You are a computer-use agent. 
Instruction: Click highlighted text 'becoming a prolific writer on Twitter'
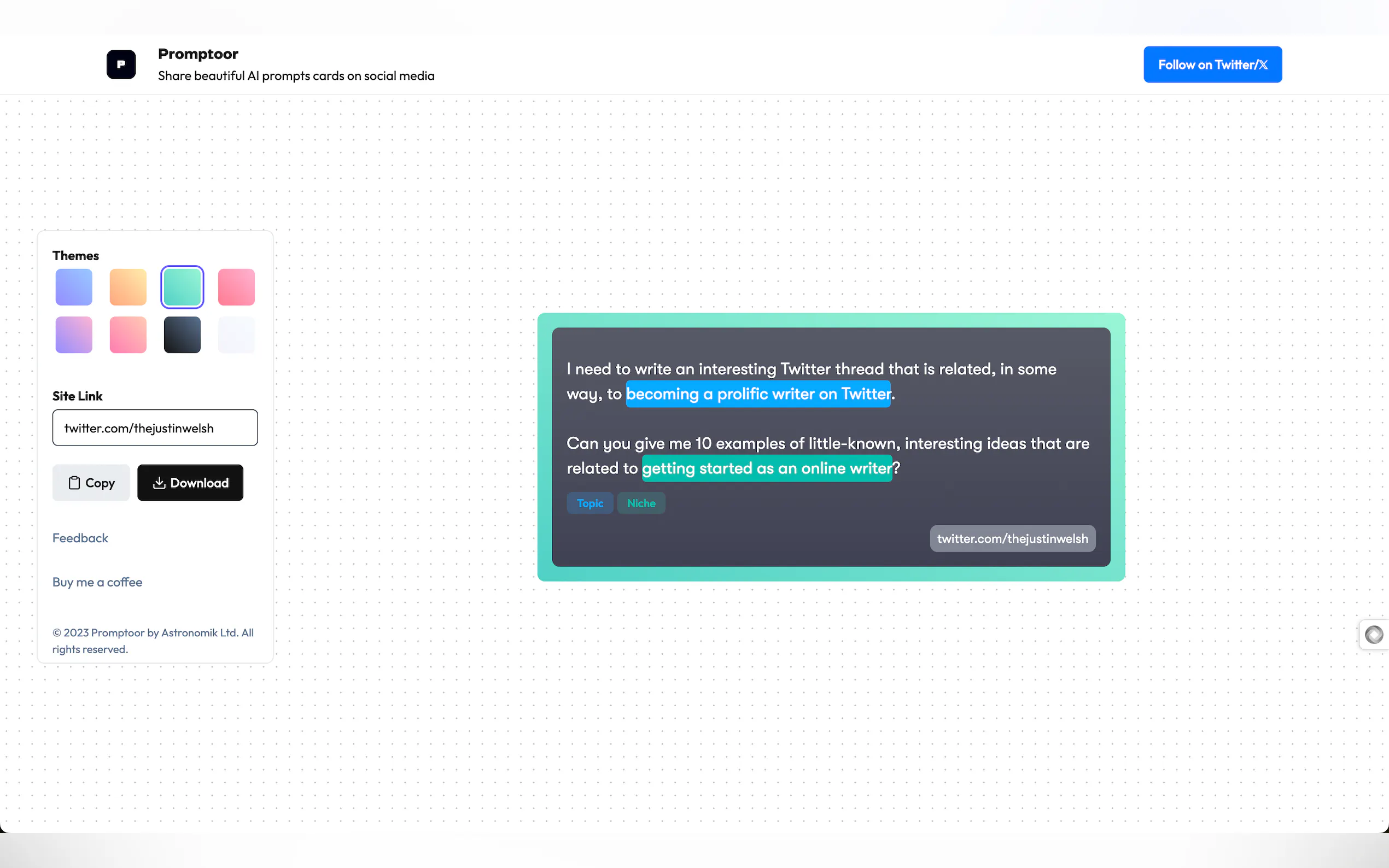point(758,394)
